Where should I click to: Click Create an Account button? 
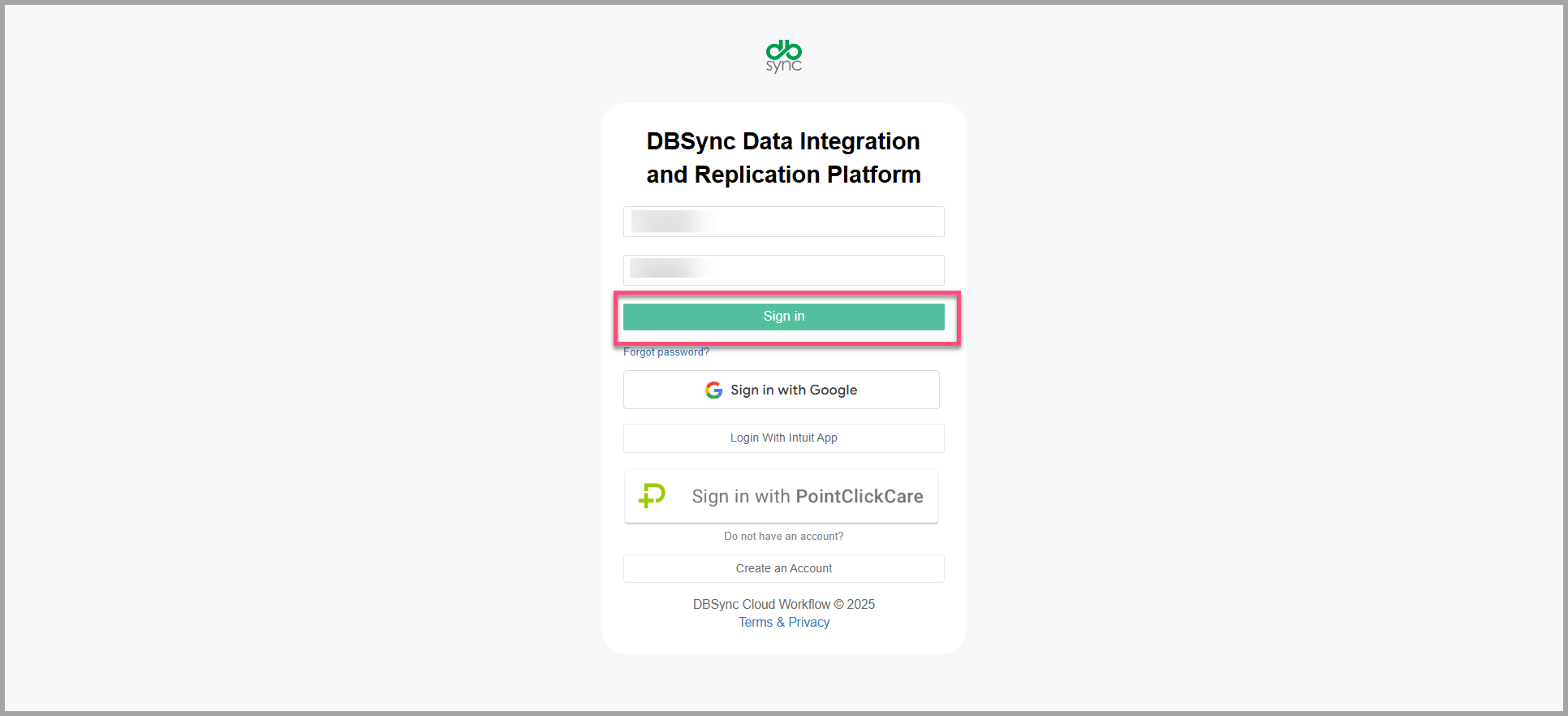pos(783,569)
